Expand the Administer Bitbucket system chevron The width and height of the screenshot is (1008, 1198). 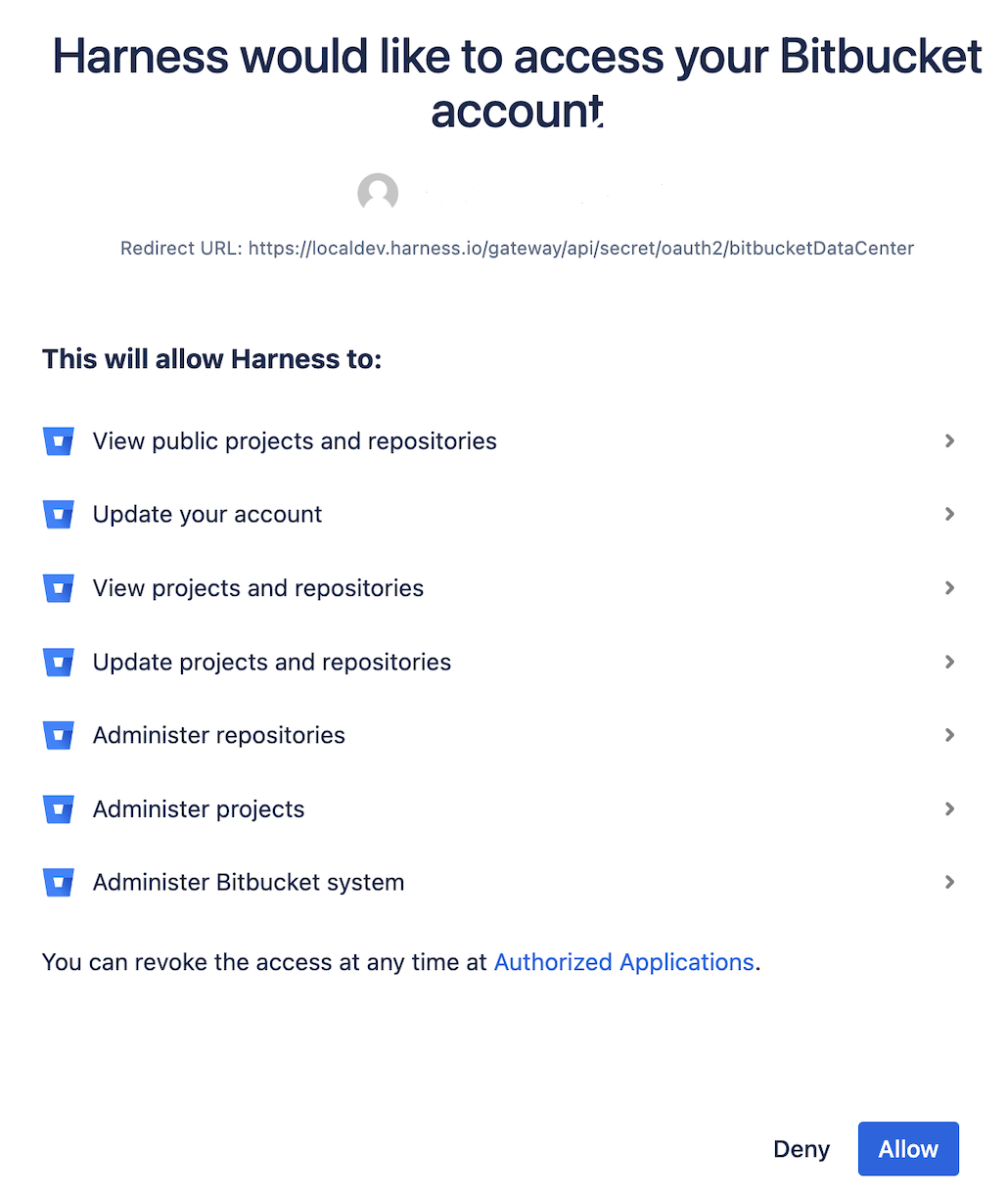pos(949,883)
